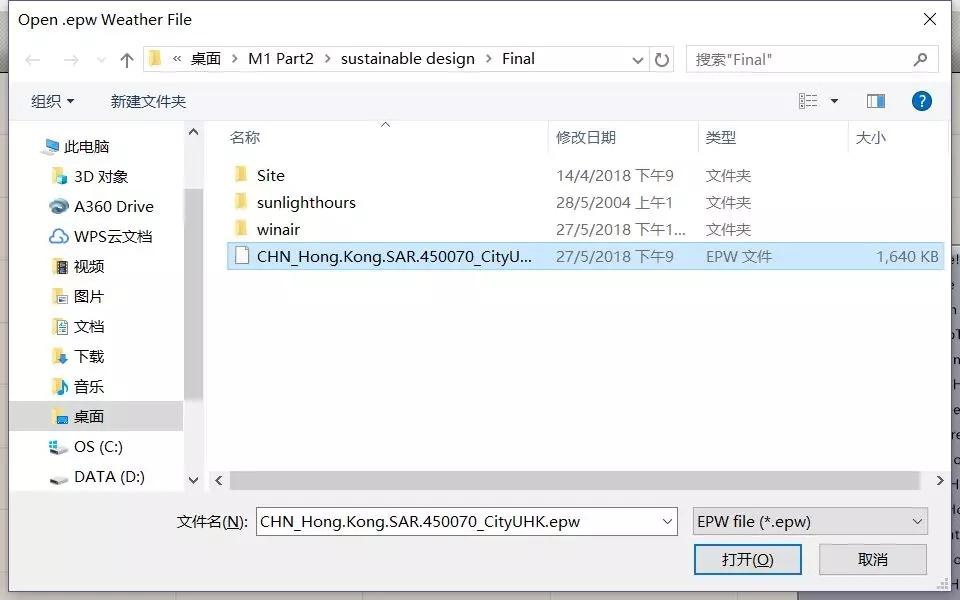Viewport: 960px width, 600px height.
Task: Sort by 修改日期 column header
Action: coord(586,137)
